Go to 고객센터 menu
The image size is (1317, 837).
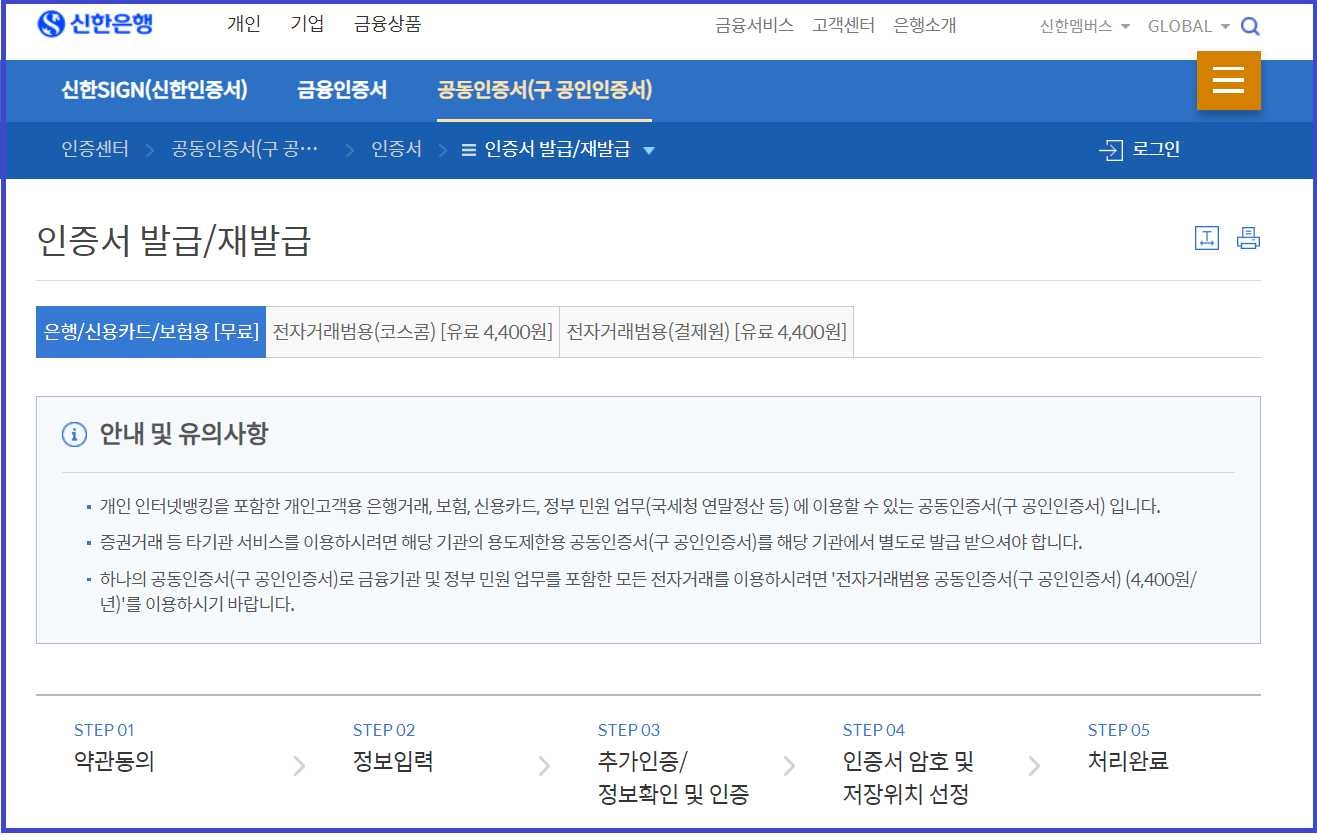coord(843,26)
